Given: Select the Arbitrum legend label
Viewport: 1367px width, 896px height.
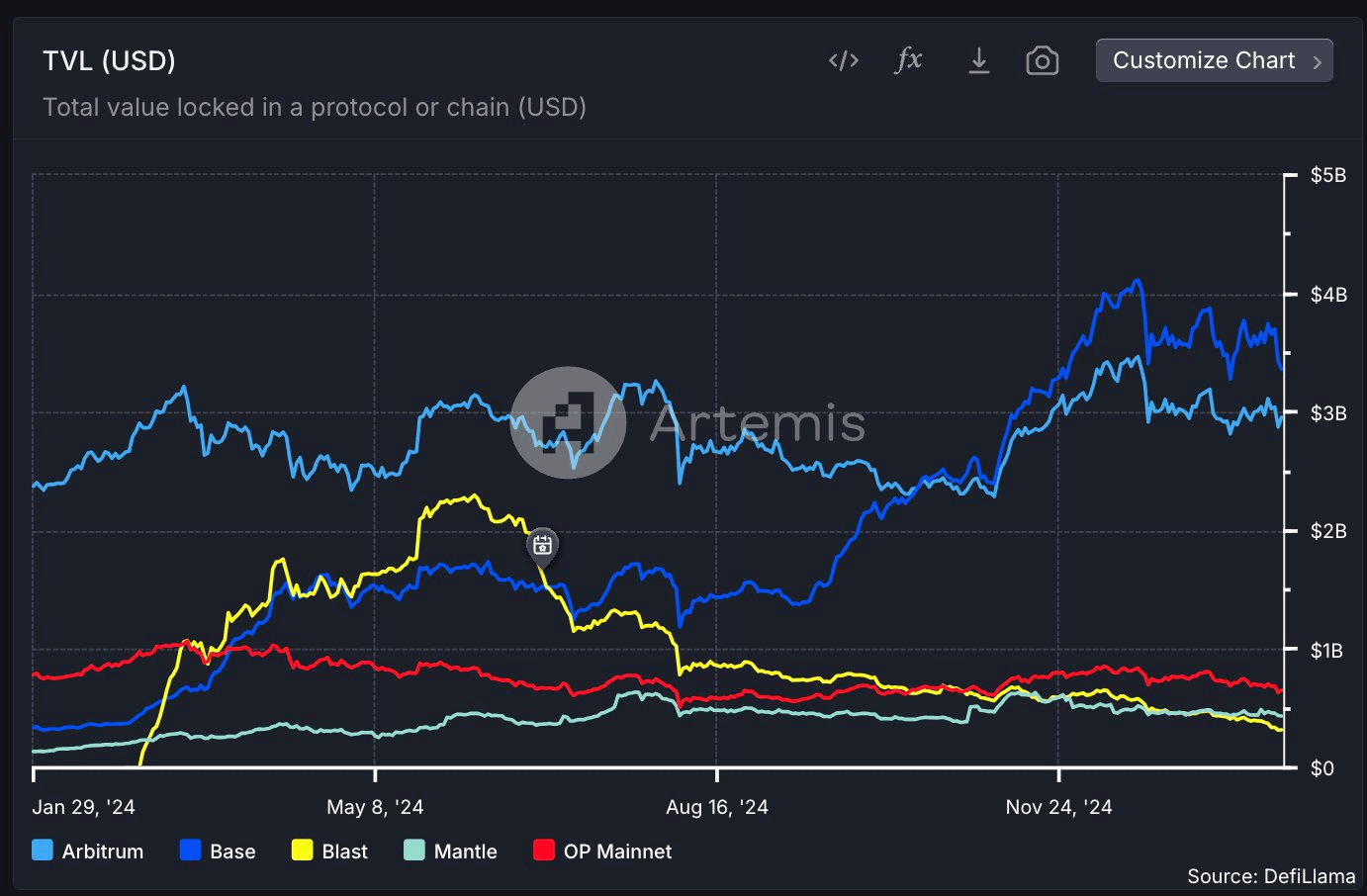Looking at the screenshot, I should 103,851.
